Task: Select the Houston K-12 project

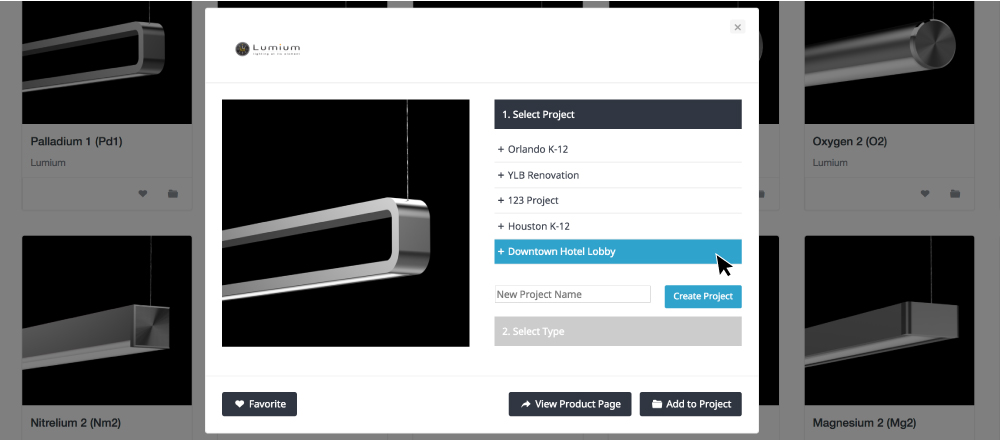Action: coord(617,226)
